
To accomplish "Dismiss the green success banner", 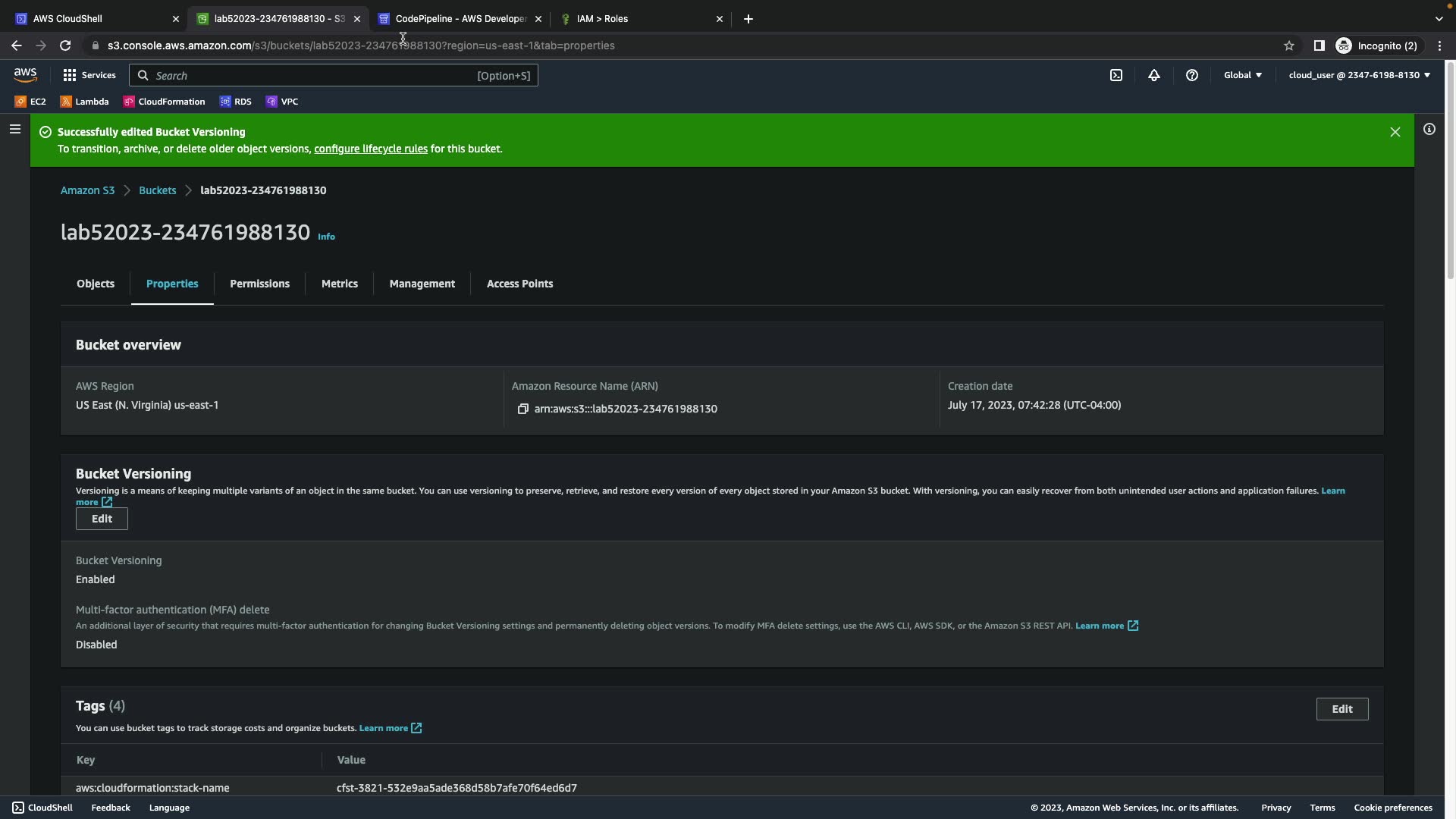I will click(1395, 132).
